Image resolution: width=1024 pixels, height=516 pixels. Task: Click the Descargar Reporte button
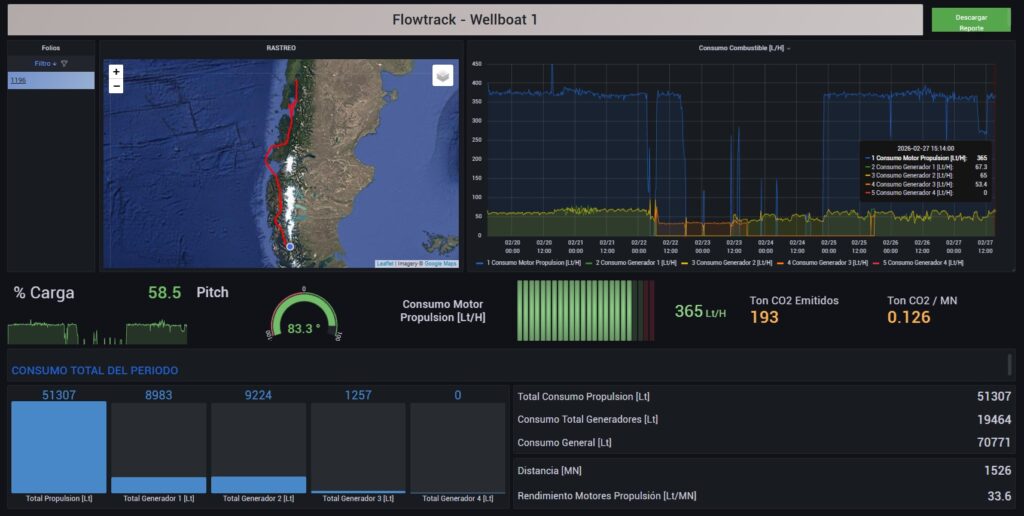[x=970, y=22]
